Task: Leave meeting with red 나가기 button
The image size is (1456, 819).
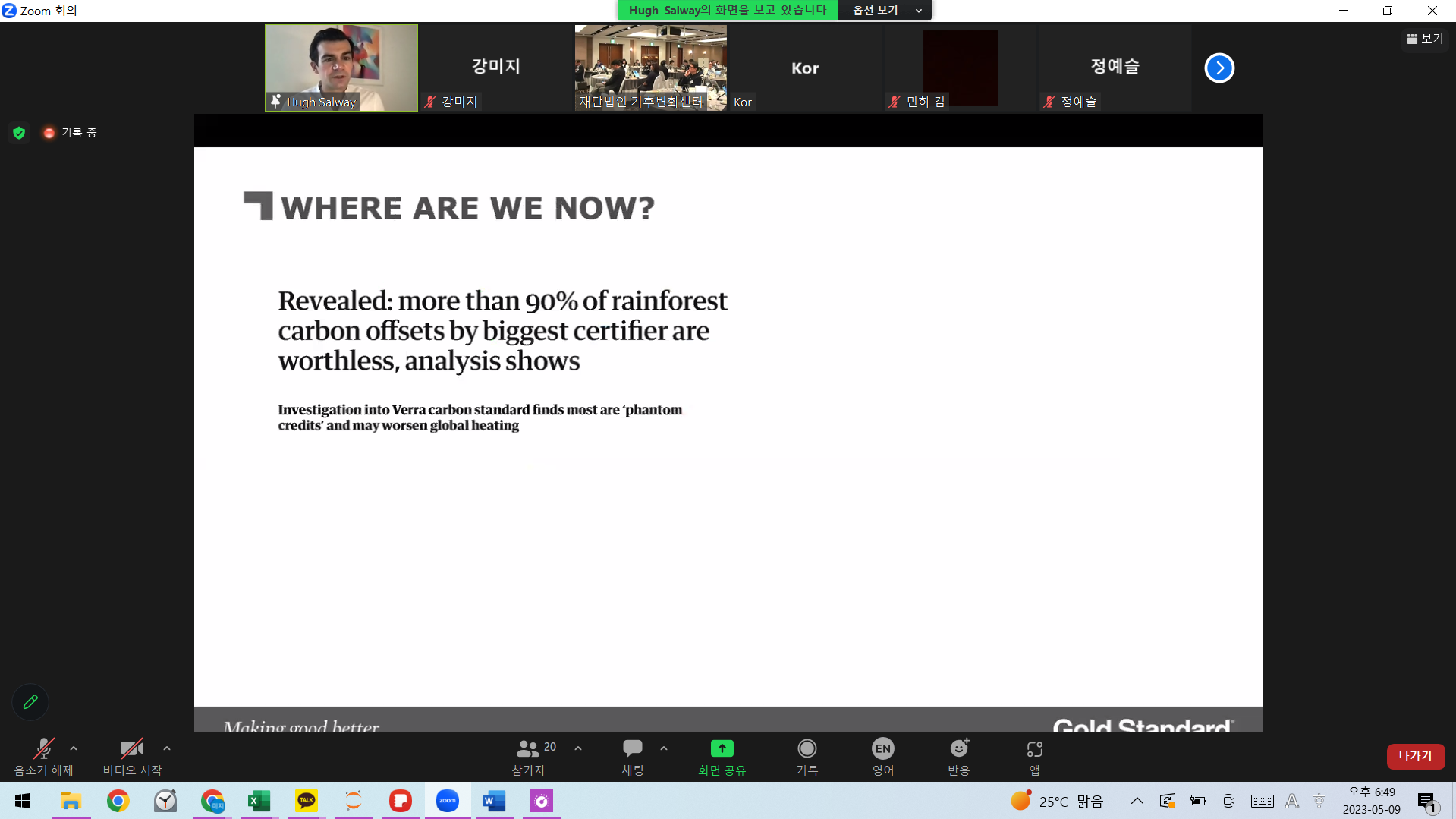Action: 1416,756
